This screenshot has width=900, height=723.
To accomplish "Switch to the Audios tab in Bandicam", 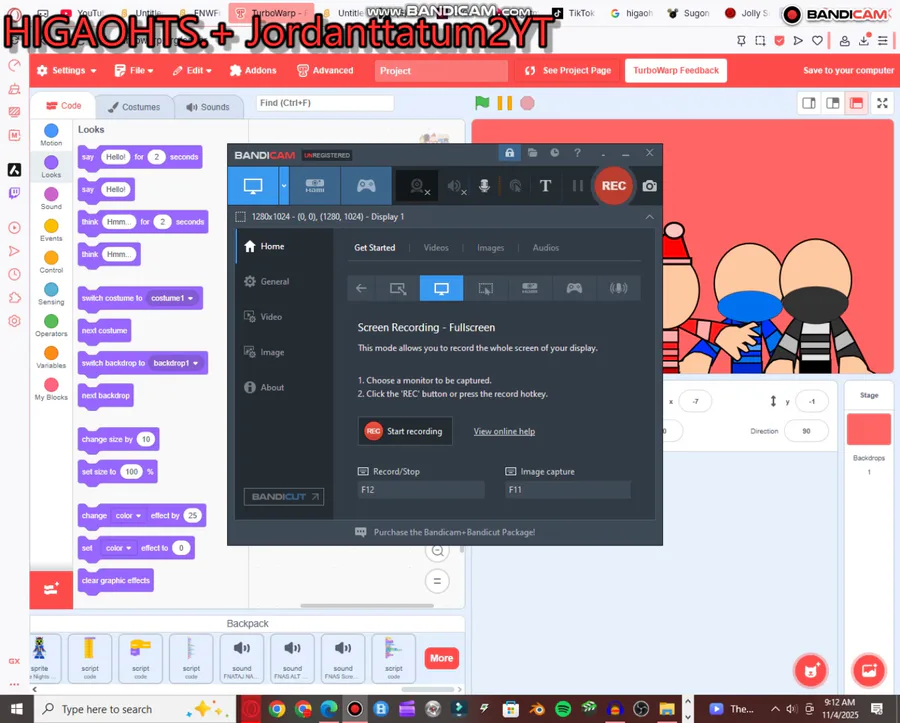I will point(546,248).
